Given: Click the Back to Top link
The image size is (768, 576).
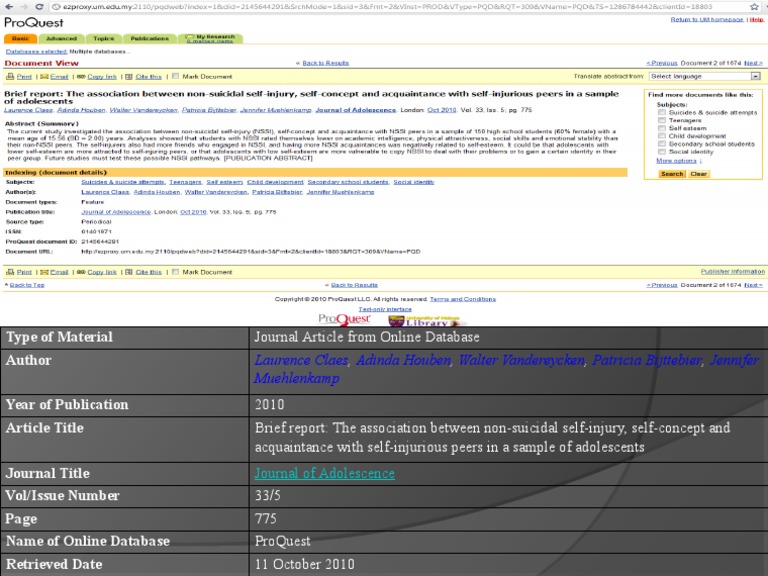Looking at the screenshot, I should pos(27,285).
